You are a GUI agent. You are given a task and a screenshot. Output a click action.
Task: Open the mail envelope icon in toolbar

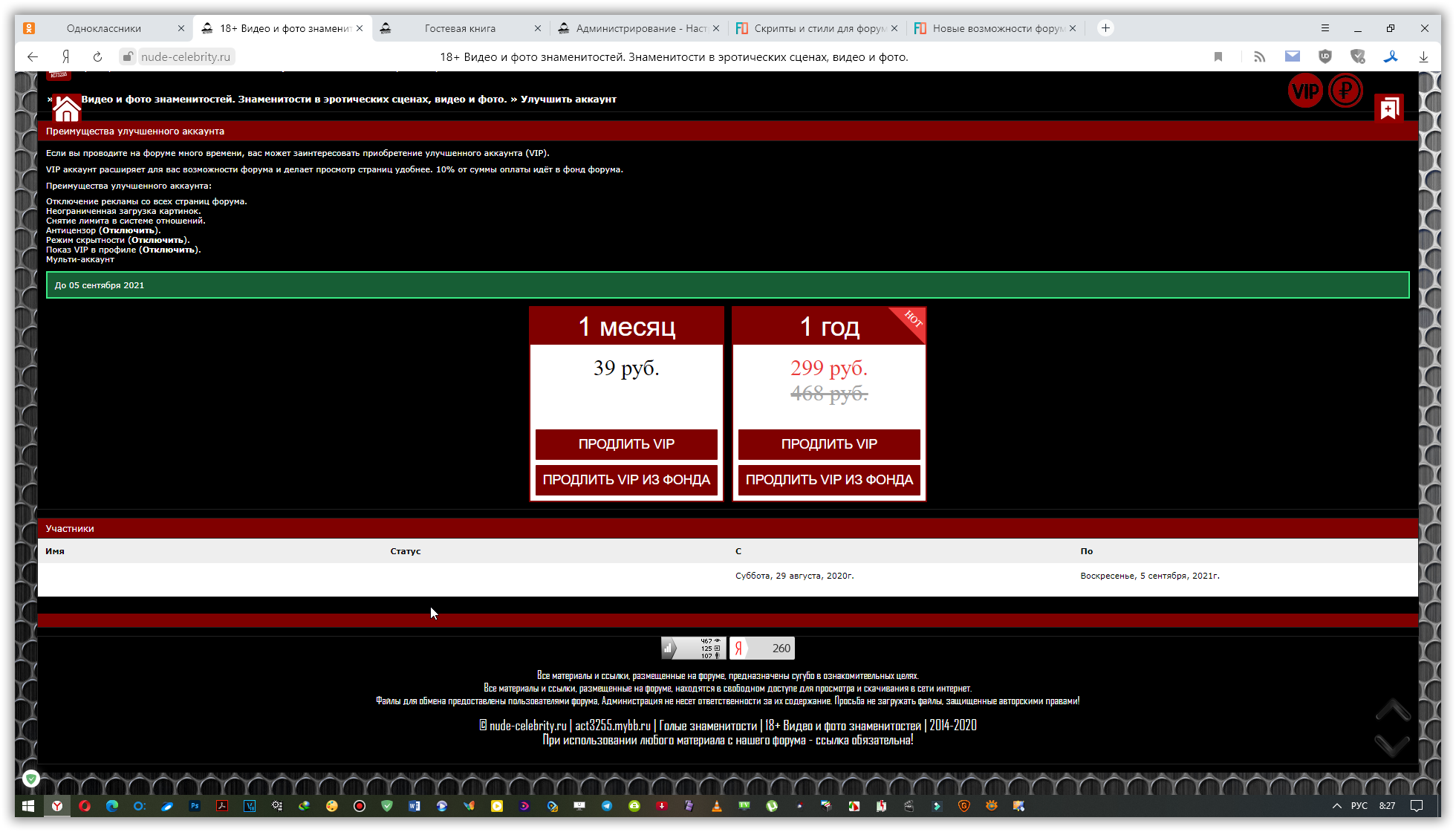[1293, 56]
